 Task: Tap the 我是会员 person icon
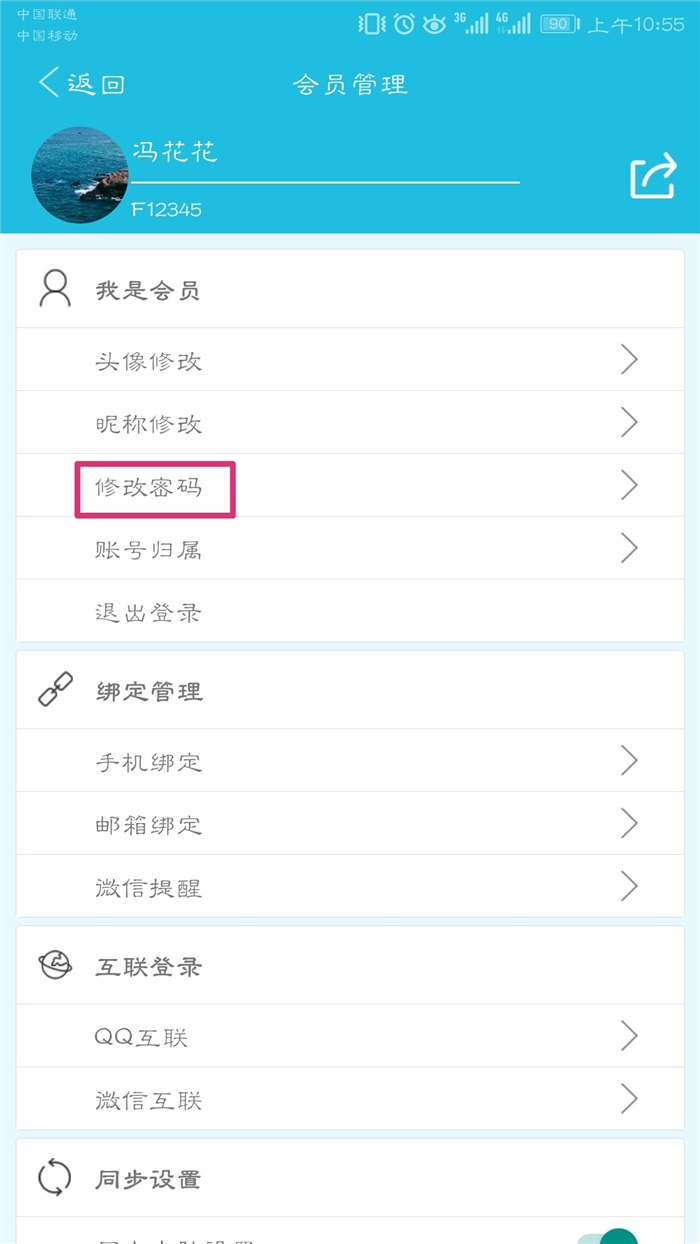coord(55,289)
